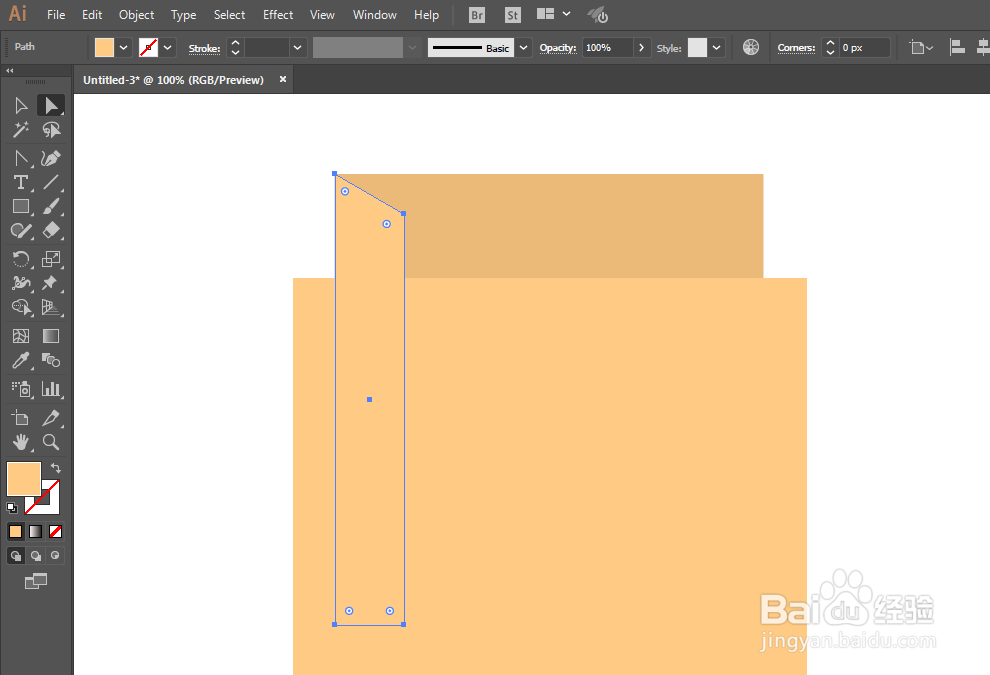Open the stroke color dropdown
This screenshot has width=990, height=675.
pyautogui.click(x=167, y=47)
